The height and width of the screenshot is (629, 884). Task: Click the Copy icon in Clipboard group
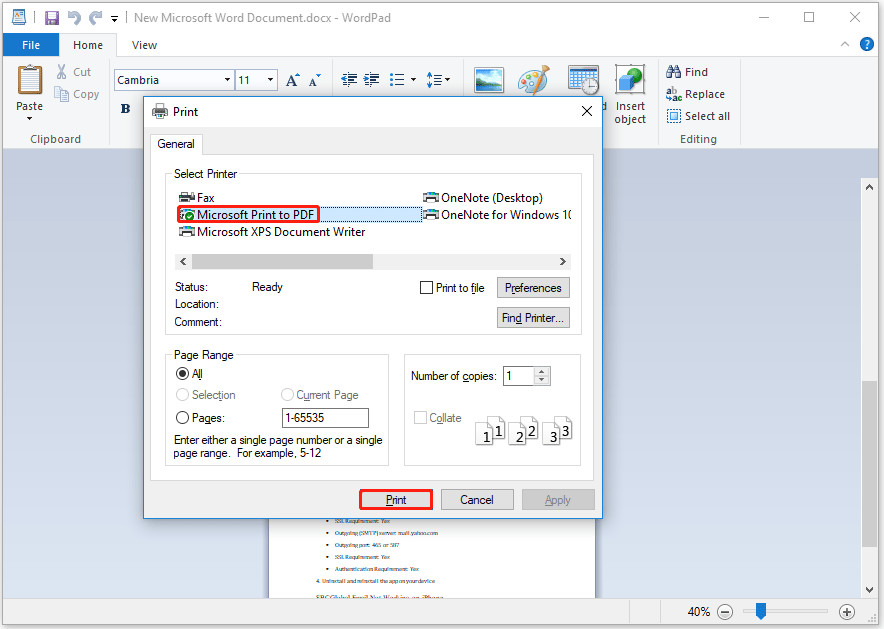(x=61, y=94)
